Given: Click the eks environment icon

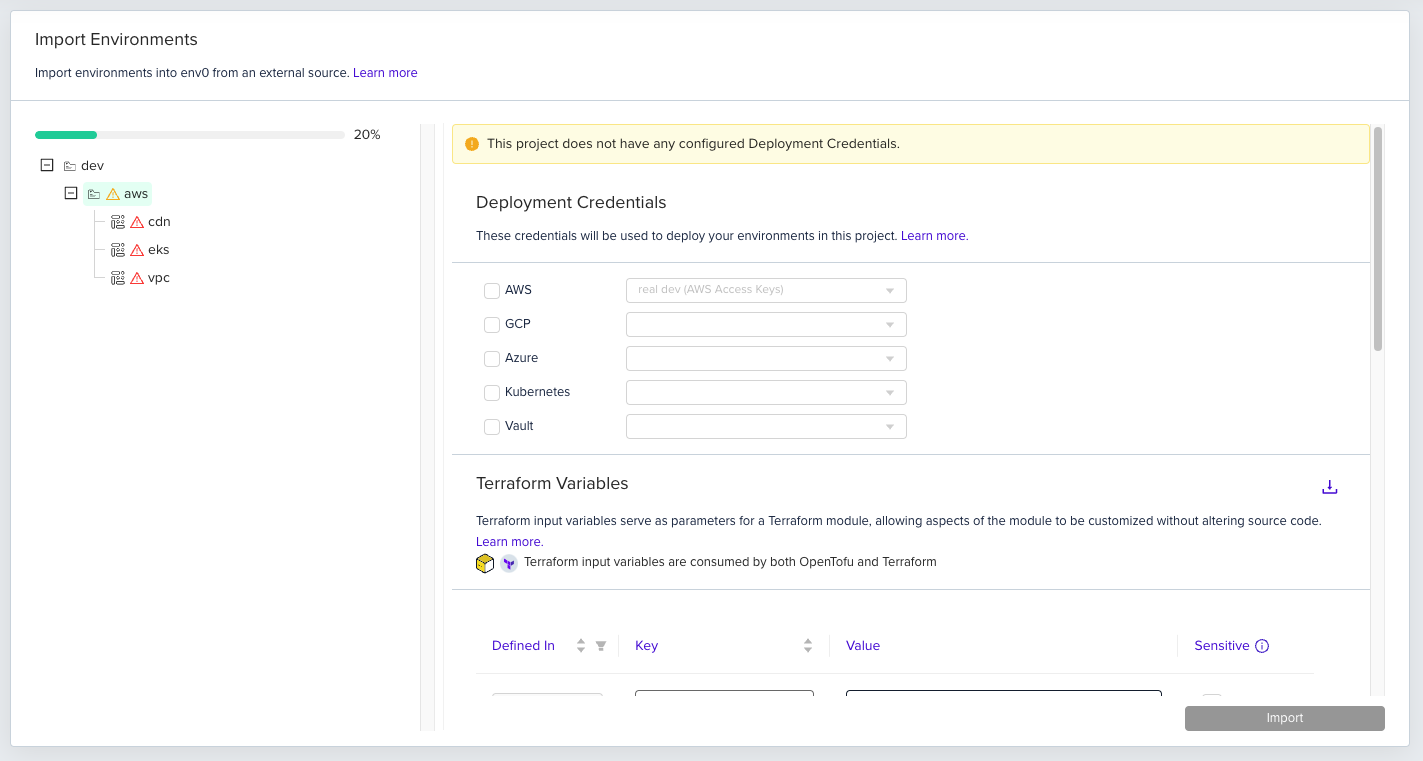Looking at the screenshot, I should click(x=117, y=250).
